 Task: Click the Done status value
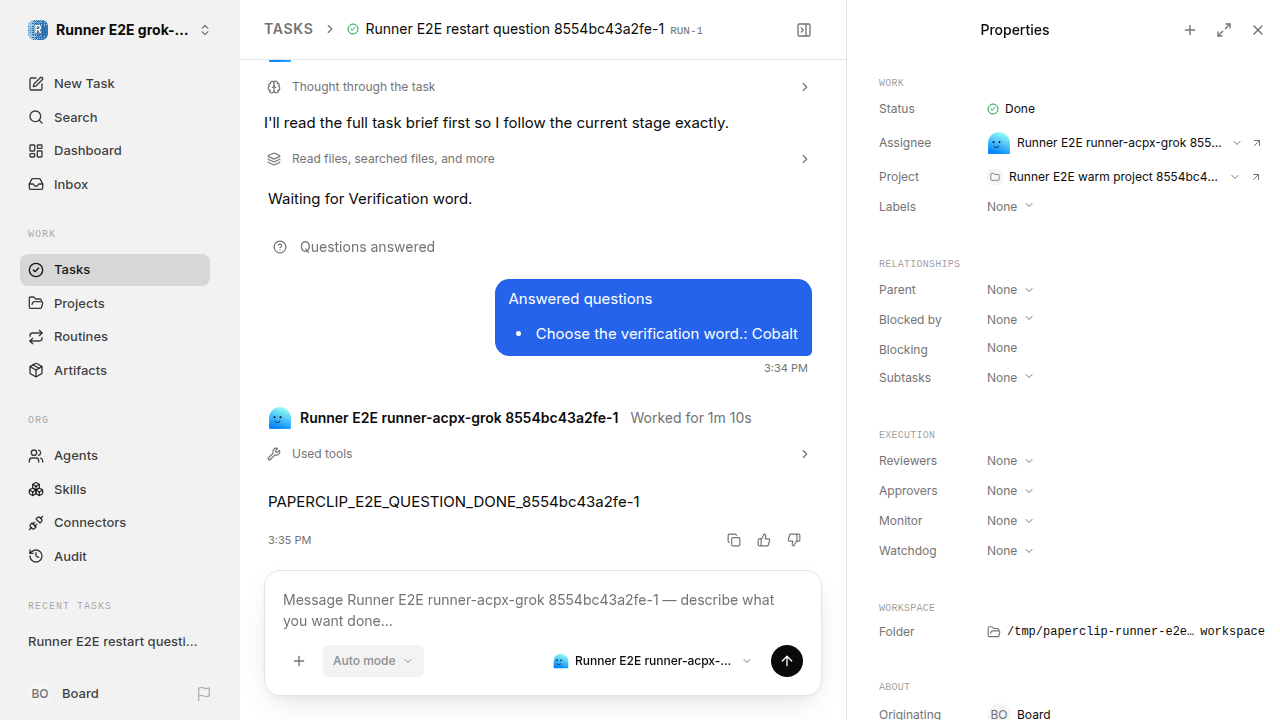(1011, 109)
